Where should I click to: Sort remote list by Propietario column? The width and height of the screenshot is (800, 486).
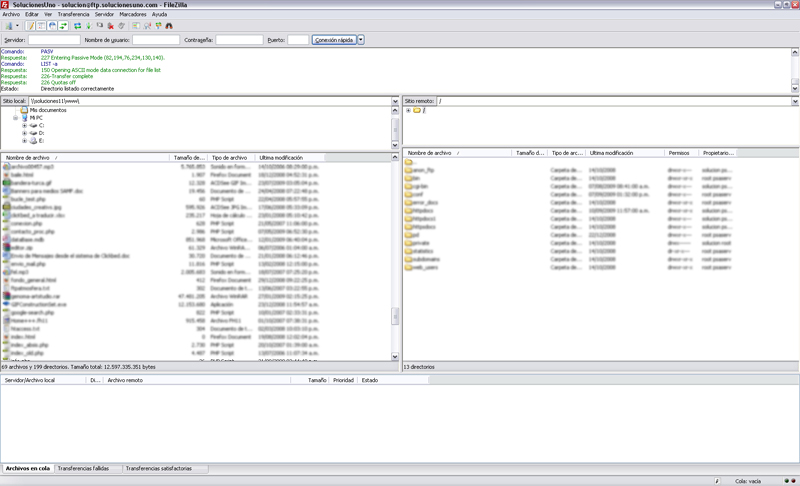click(x=717, y=153)
